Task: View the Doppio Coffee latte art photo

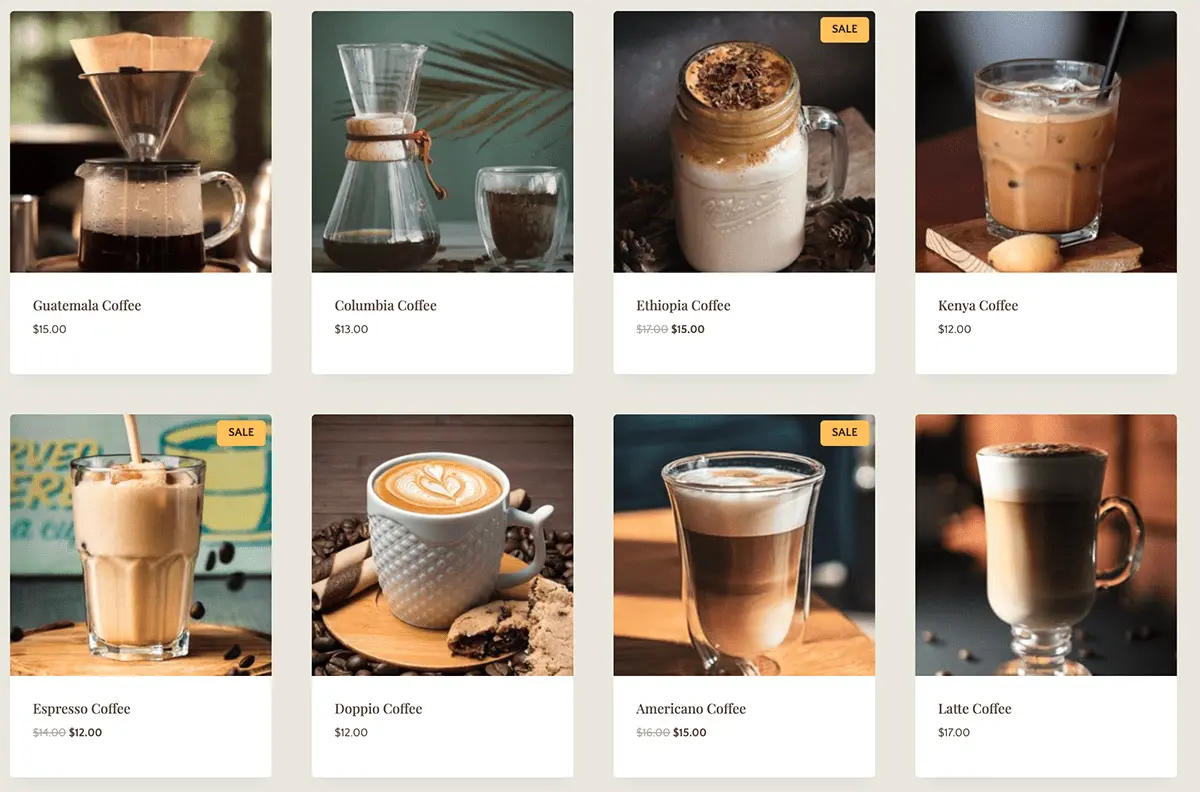Action: (443, 545)
